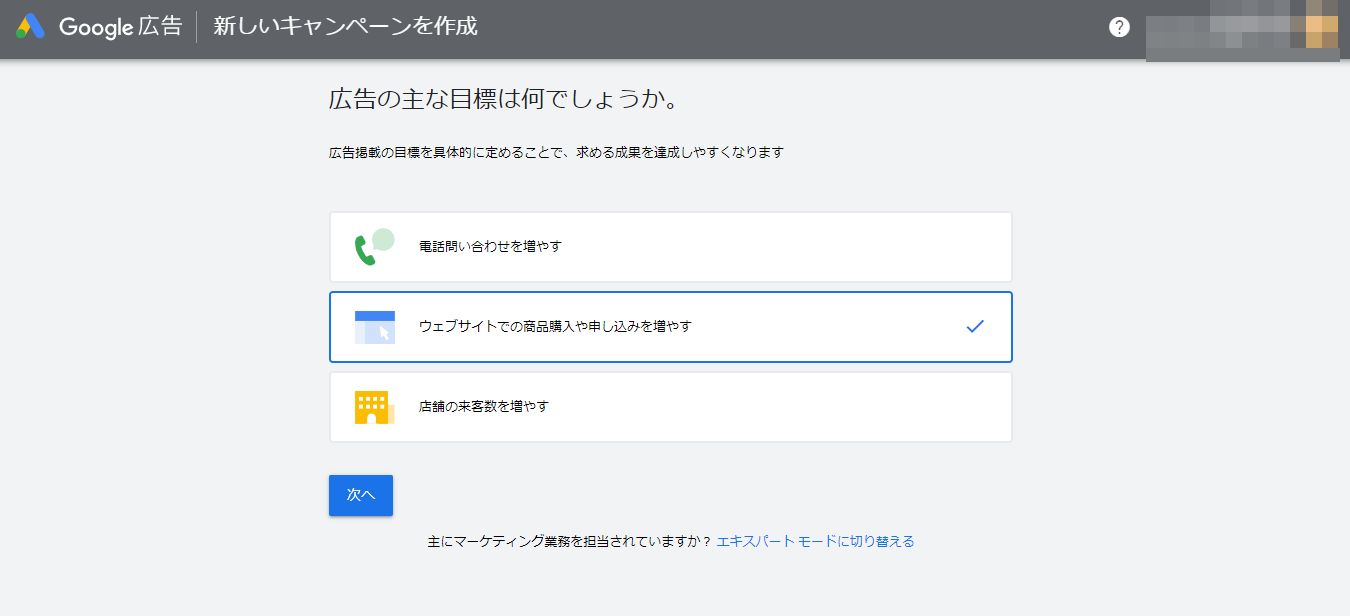This screenshot has width=1350, height=616.
Task: Select ウェブサイトでの商品購入や申し込みを増やす goal option
Action: point(555,326)
